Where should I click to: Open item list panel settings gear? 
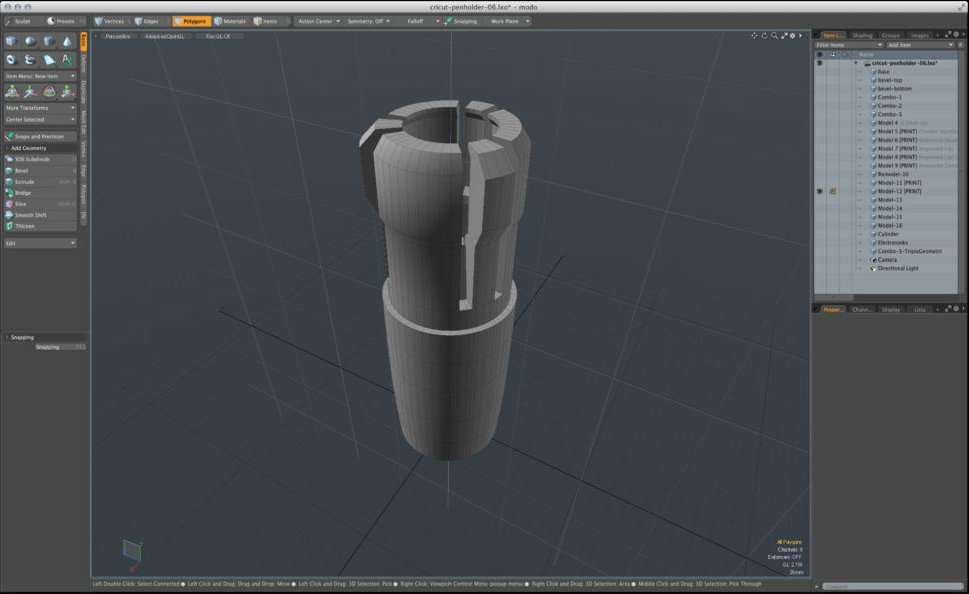coord(956,35)
